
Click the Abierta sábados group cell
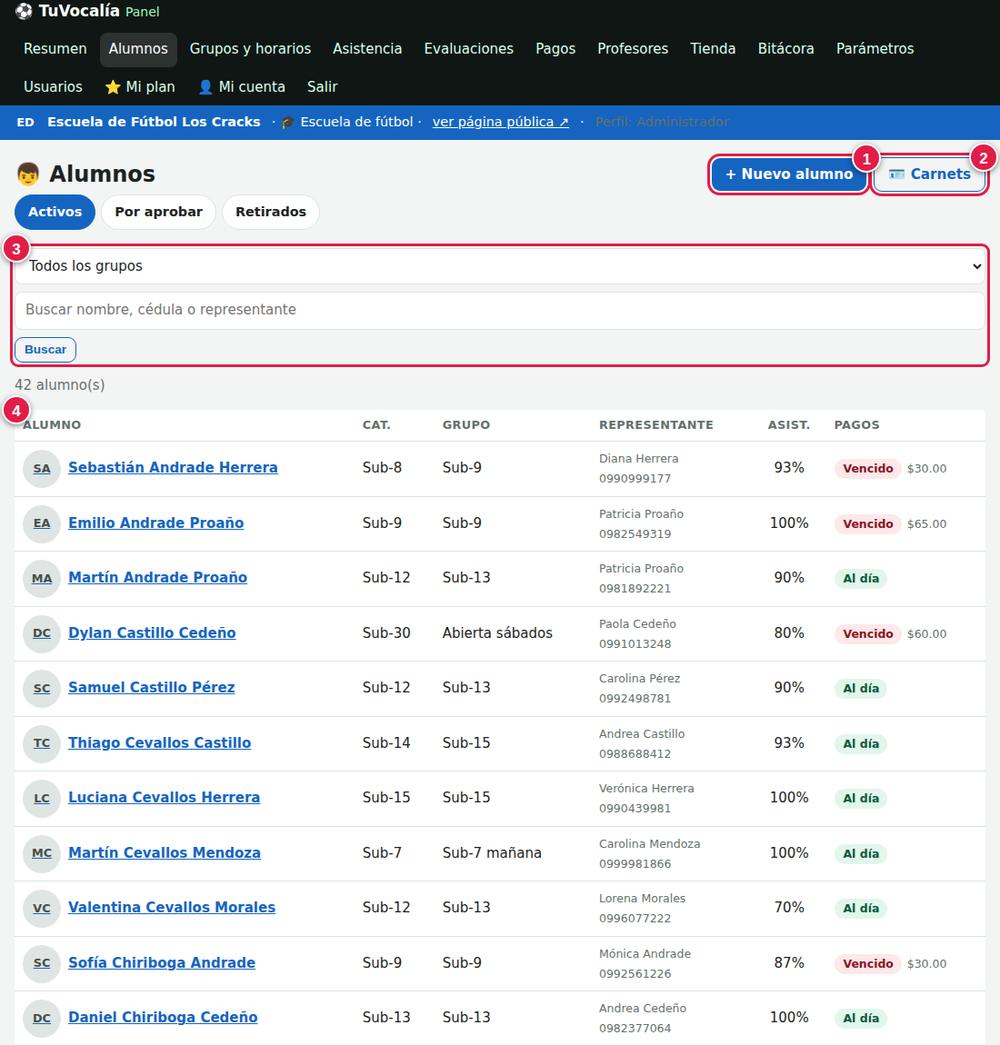(x=497, y=633)
